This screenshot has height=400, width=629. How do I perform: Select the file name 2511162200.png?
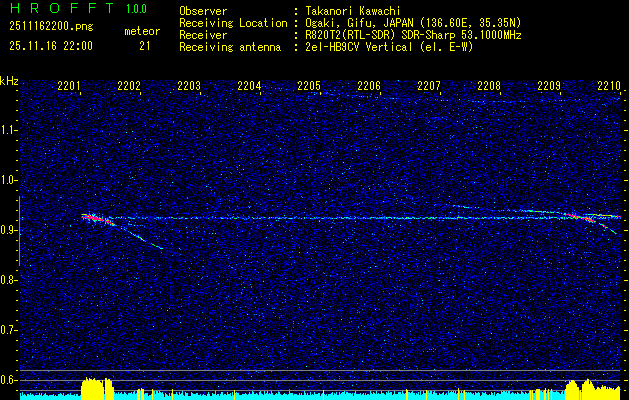coord(51,26)
